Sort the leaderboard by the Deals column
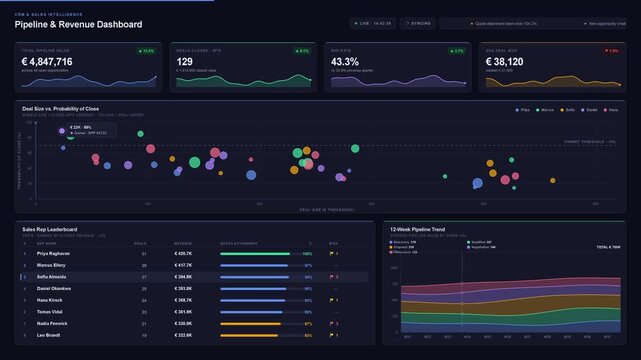The height and width of the screenshot is (360, 641). (140, 244)
